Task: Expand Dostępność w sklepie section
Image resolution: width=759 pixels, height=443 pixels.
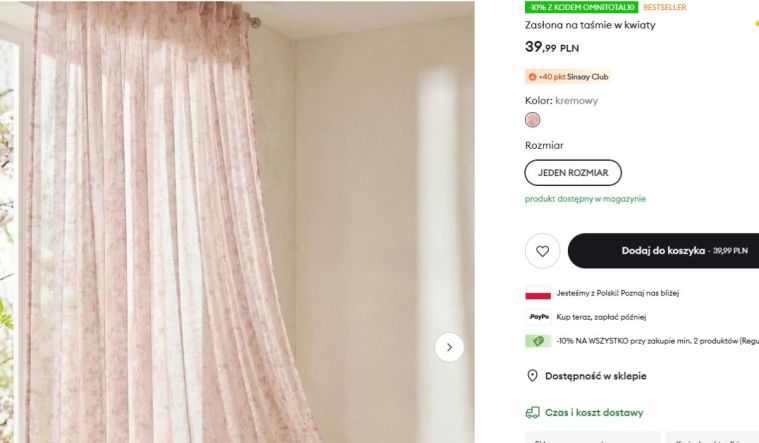Action: pyautogui.click(x=595, y=376)
